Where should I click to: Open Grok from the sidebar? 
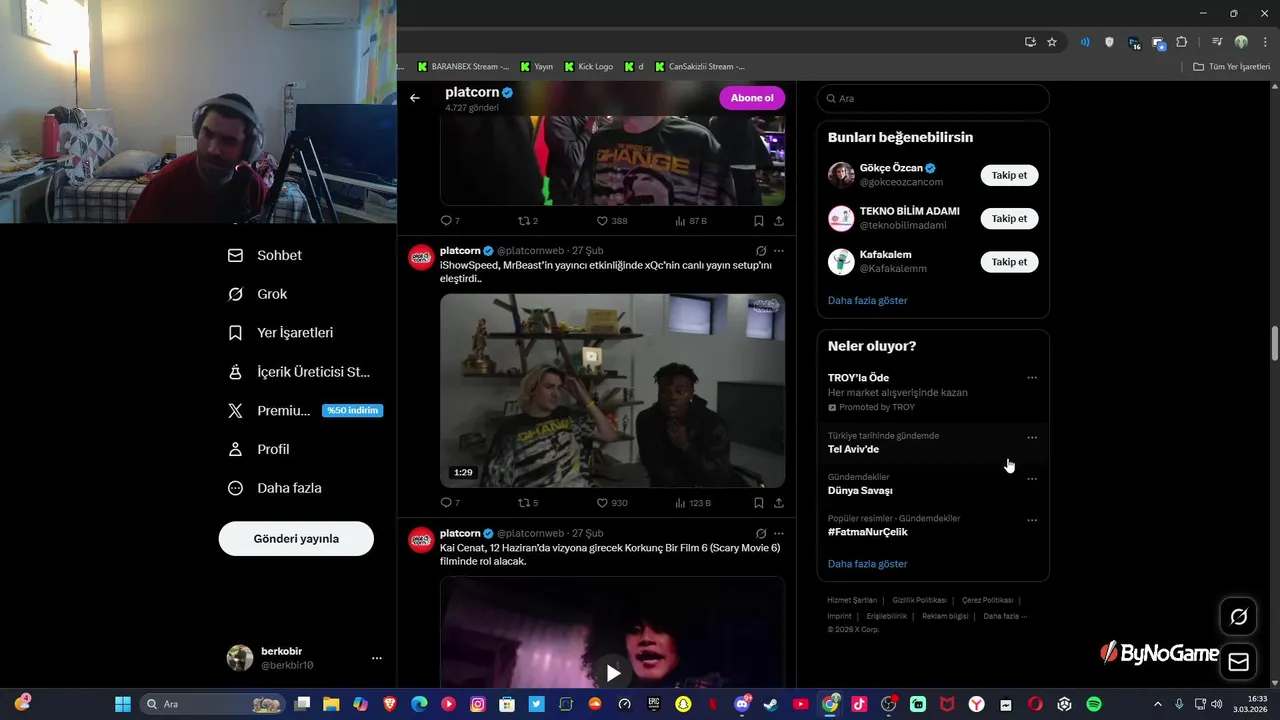[x=258, y=294]
